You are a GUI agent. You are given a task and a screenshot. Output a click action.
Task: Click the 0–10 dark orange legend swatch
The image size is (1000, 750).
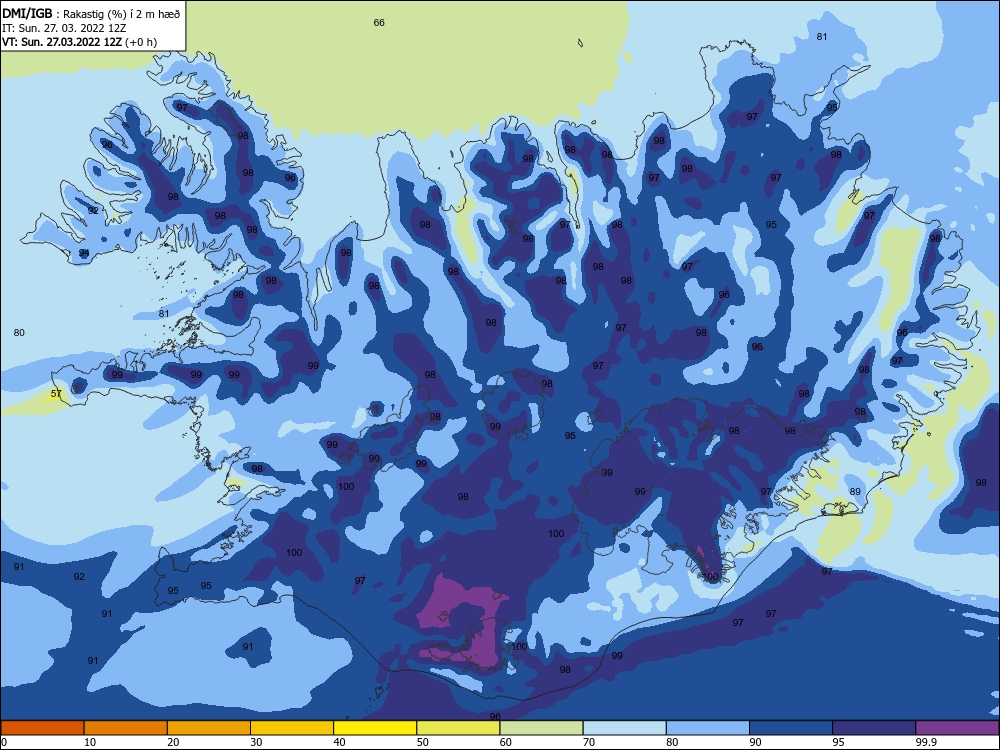(42, 728)
